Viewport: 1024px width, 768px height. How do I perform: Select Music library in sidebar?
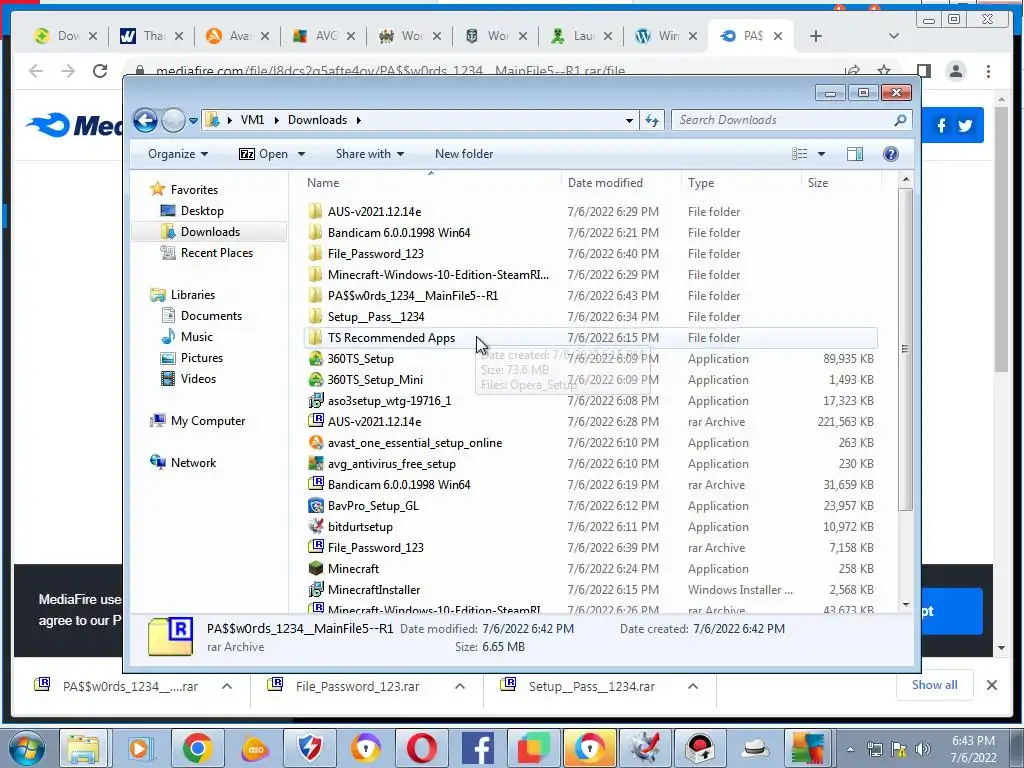point(187,336)
